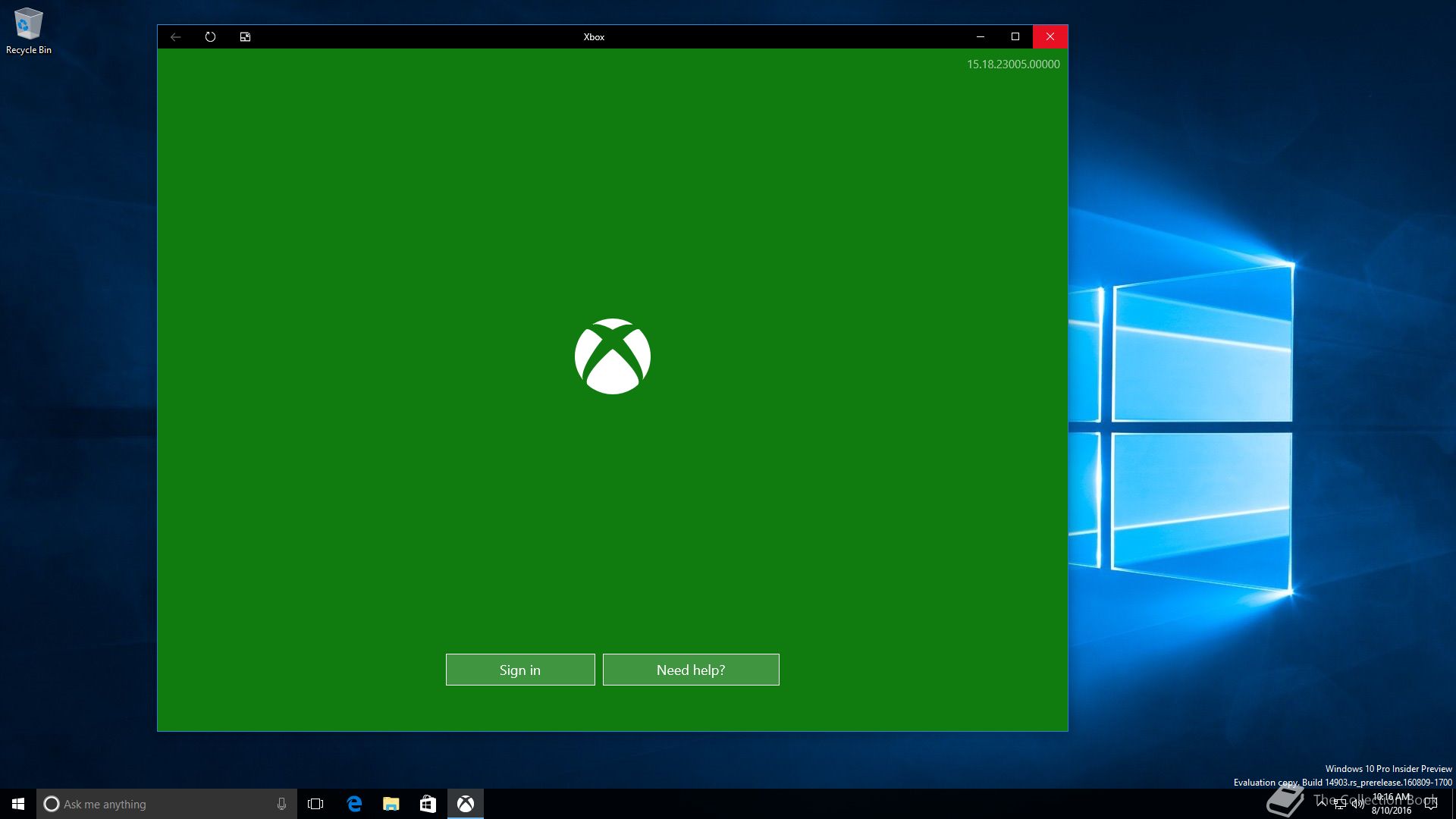Minimize the Xbox window
This screenshot has height=819, width=1456.
tap(981, 36)
